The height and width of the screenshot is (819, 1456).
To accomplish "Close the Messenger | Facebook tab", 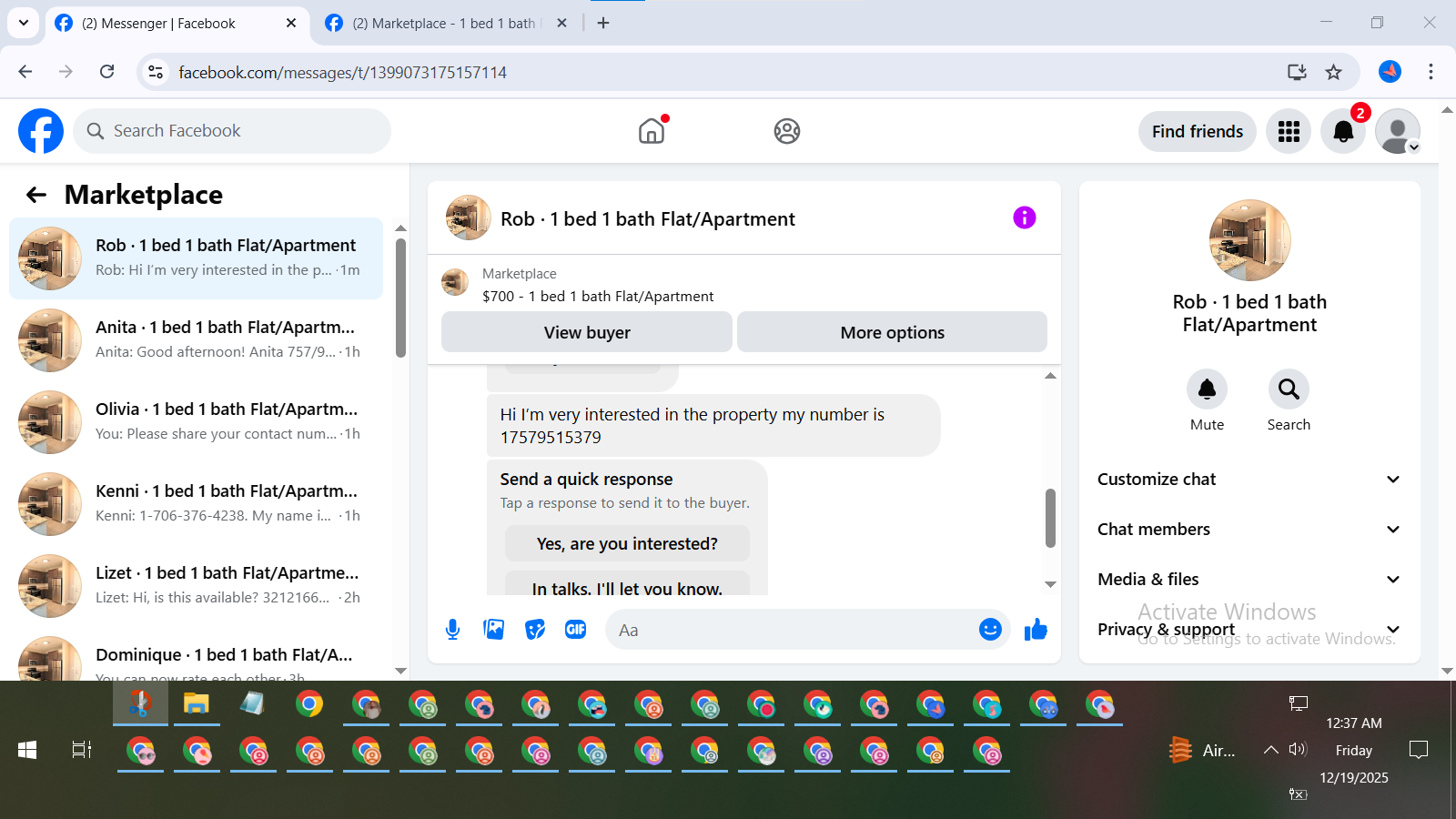I will tap(291, 24).
